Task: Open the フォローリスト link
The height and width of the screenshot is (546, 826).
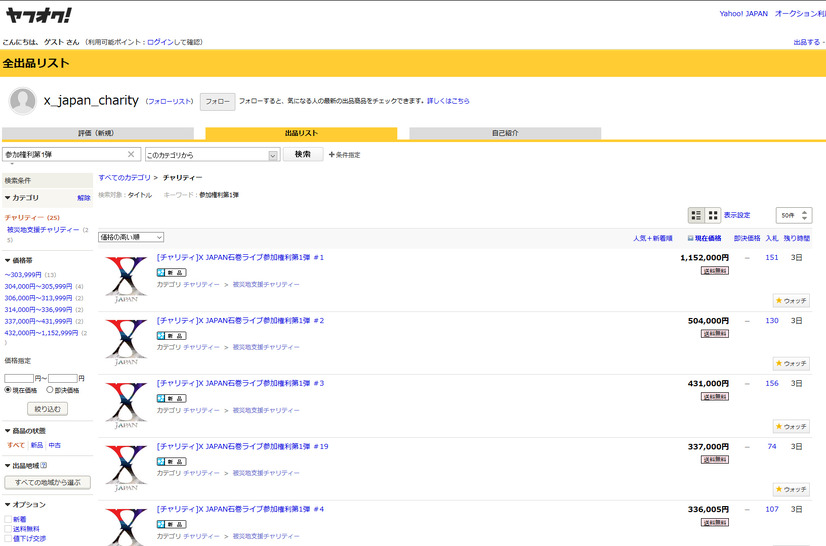Action: (x=170, y=101)
